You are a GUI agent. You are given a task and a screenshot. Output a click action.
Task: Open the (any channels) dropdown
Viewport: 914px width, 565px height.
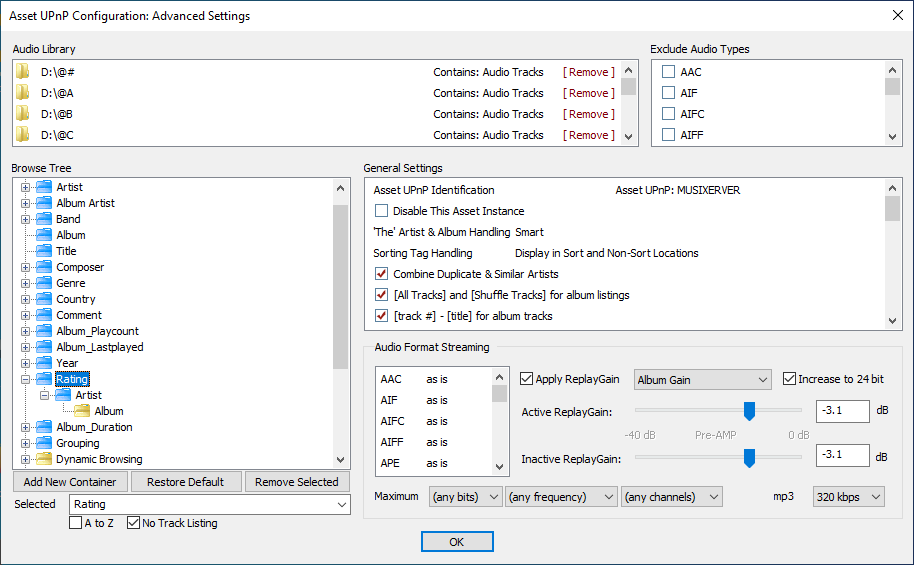(672, 497)
